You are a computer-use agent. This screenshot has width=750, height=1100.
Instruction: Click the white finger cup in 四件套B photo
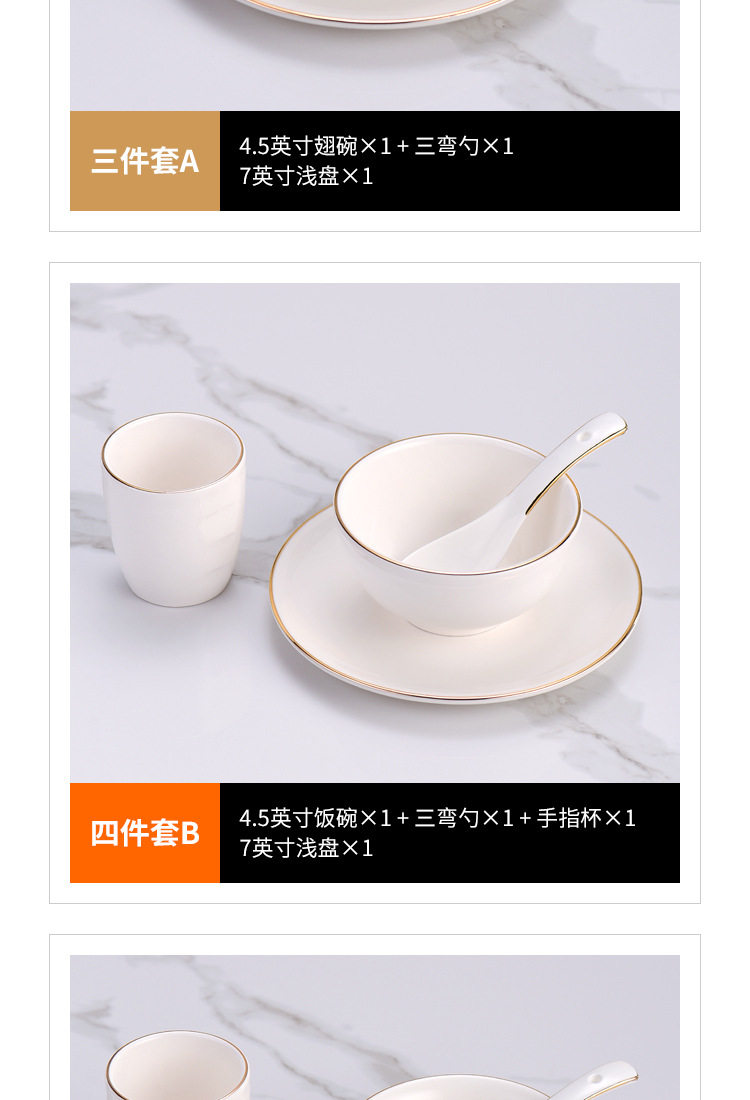click(x=173, y=509)
